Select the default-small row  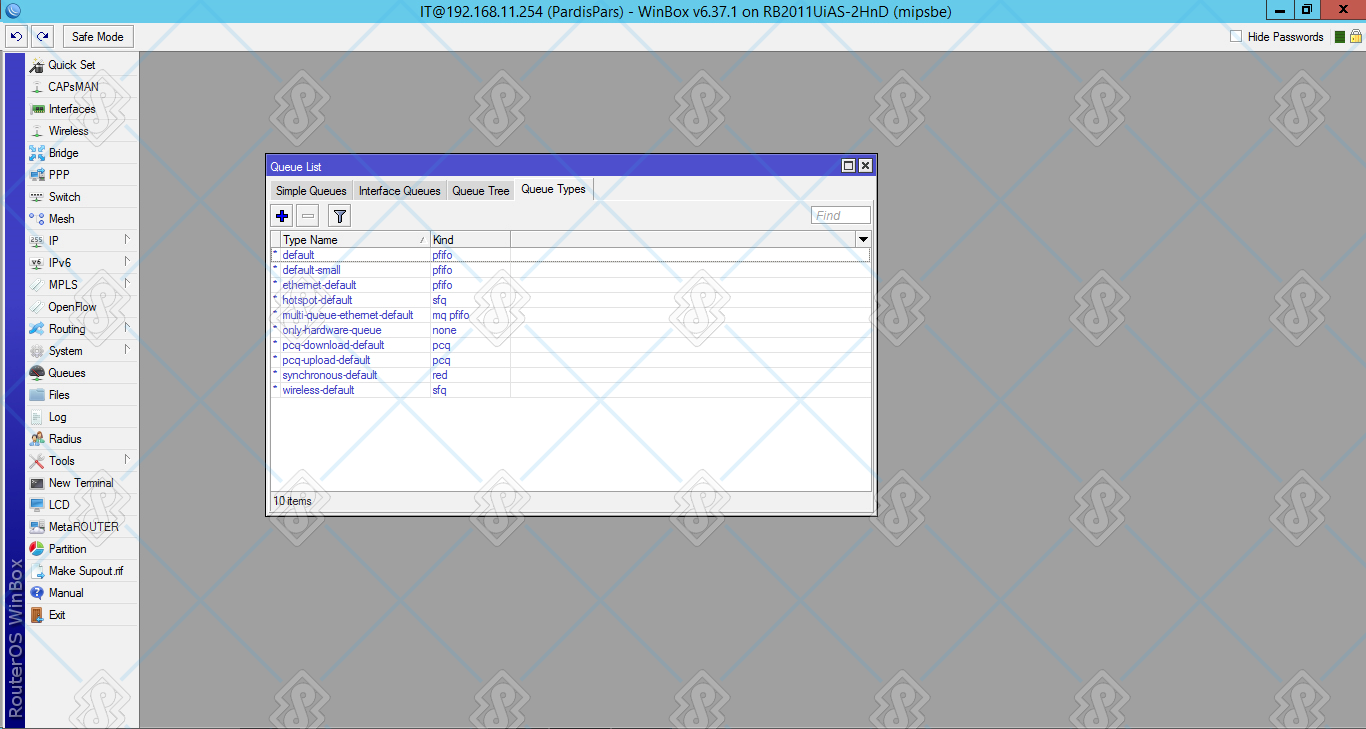point(570,270)
